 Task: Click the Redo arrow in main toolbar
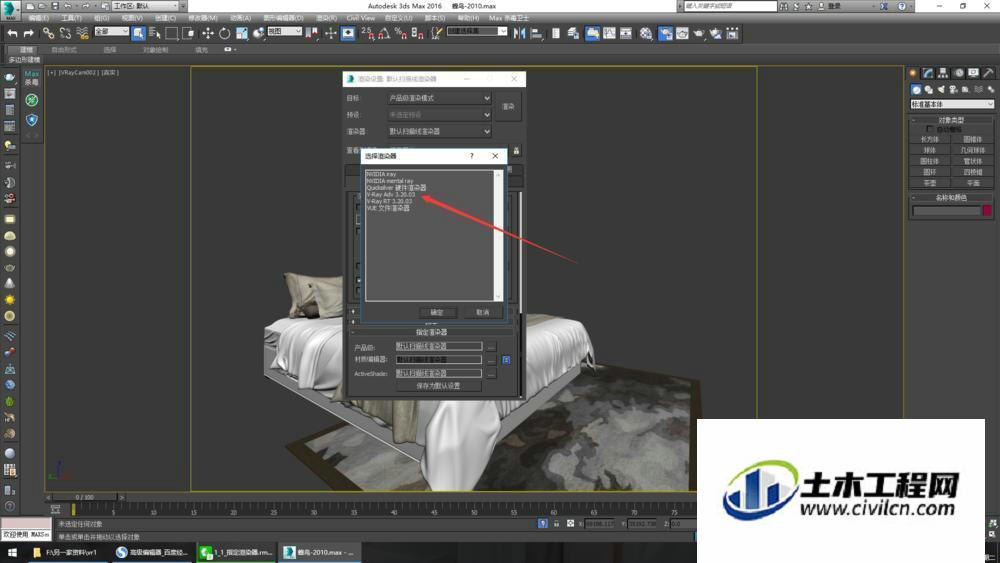coord(29,33)
